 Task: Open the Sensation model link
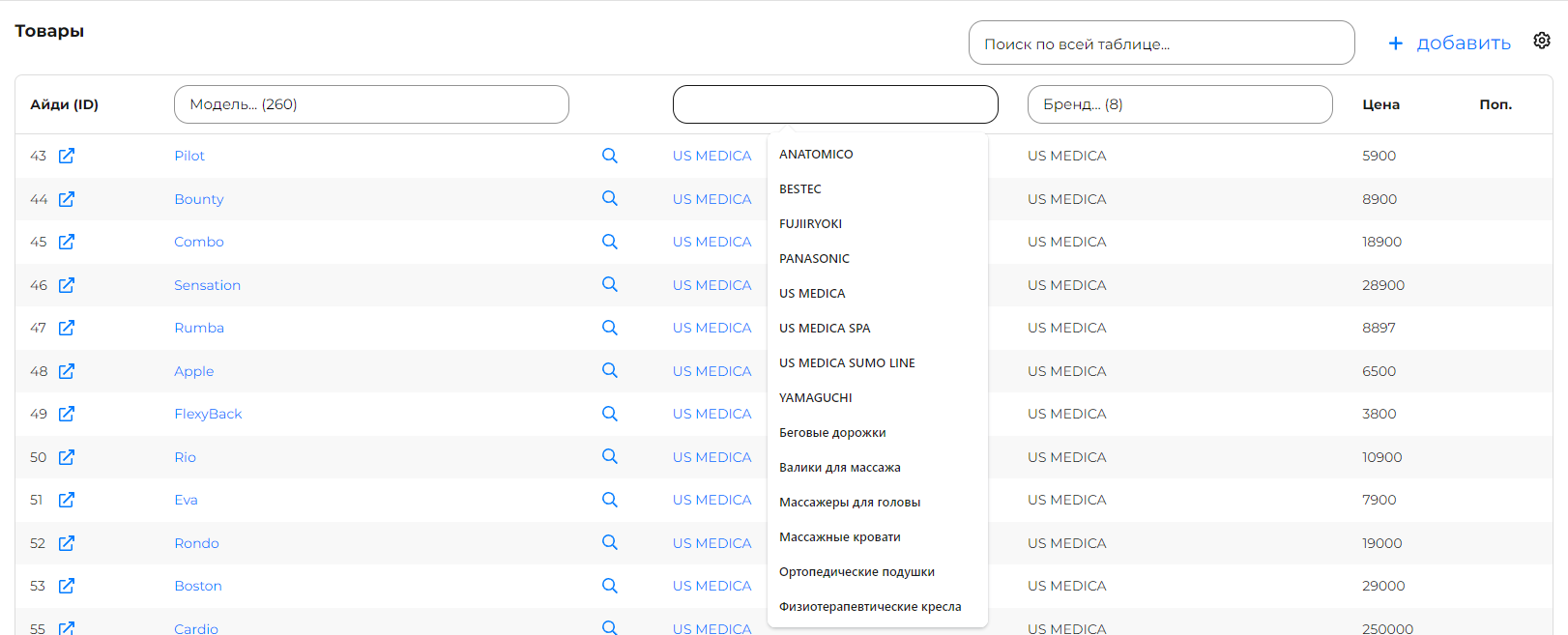coord(207,285)
